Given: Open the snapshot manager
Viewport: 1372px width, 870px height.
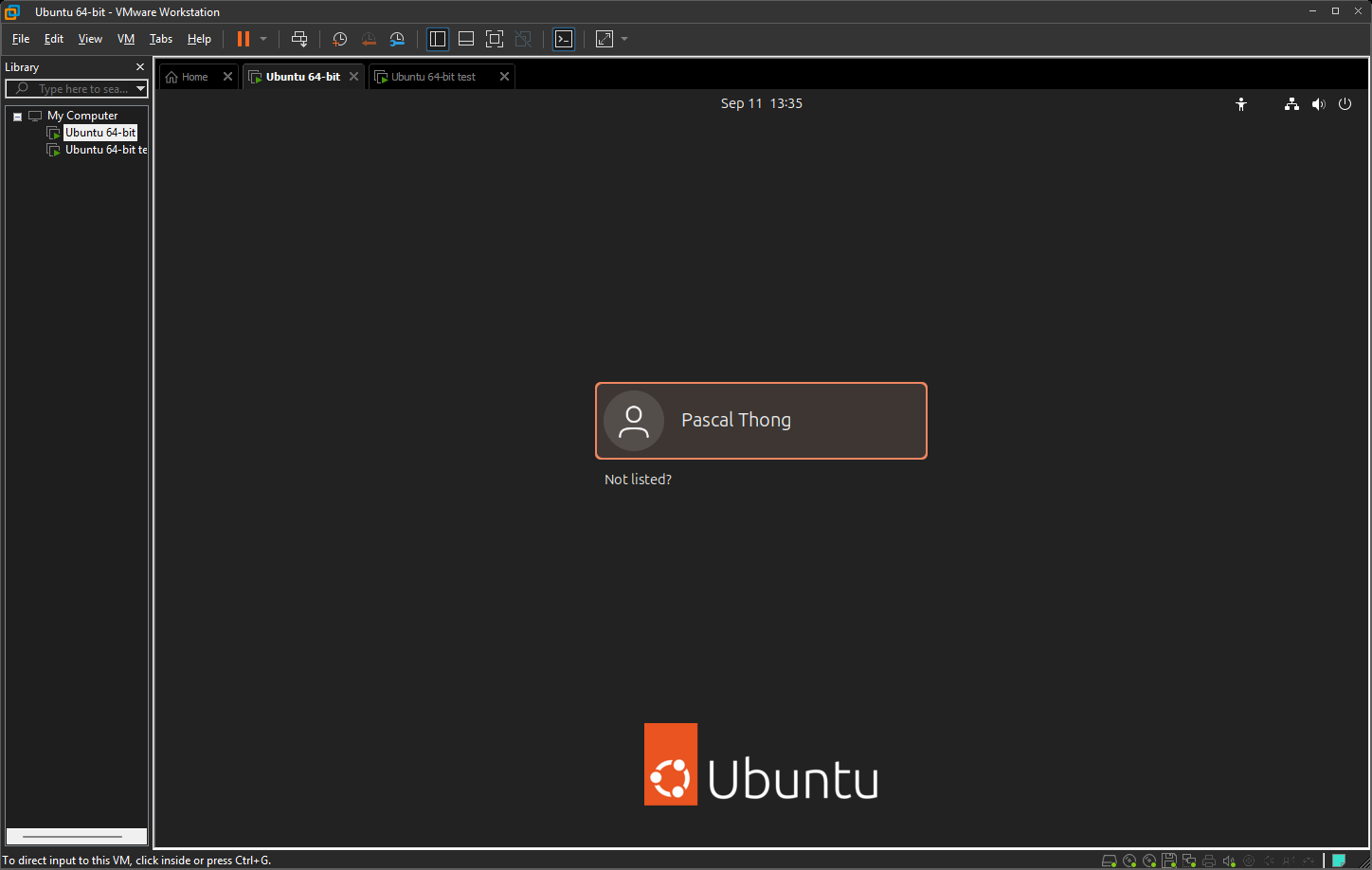Looking at the screenshot, I should point(397,39).
